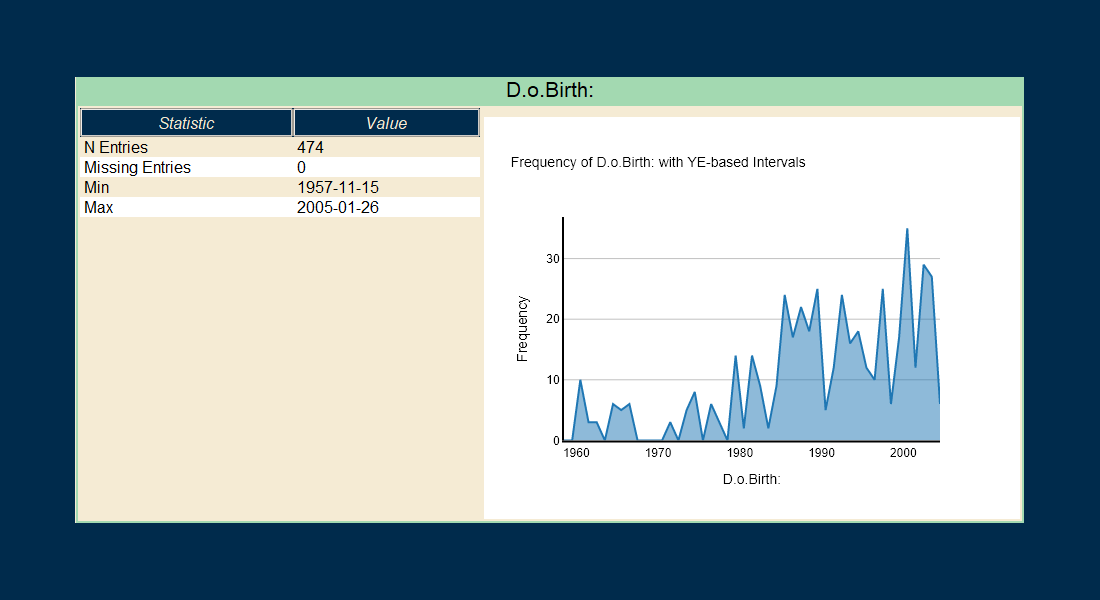Click the D.o.Birth: panel title header
This screenshot has height=600, width=1100.
549,91
